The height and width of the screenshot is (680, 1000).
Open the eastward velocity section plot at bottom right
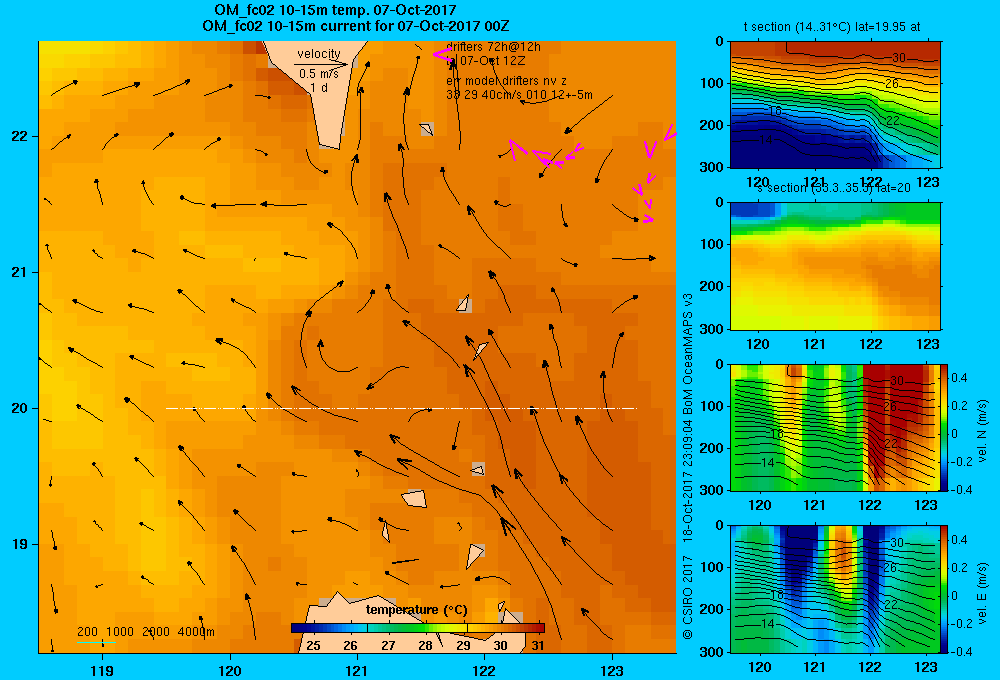click(835, 589)
